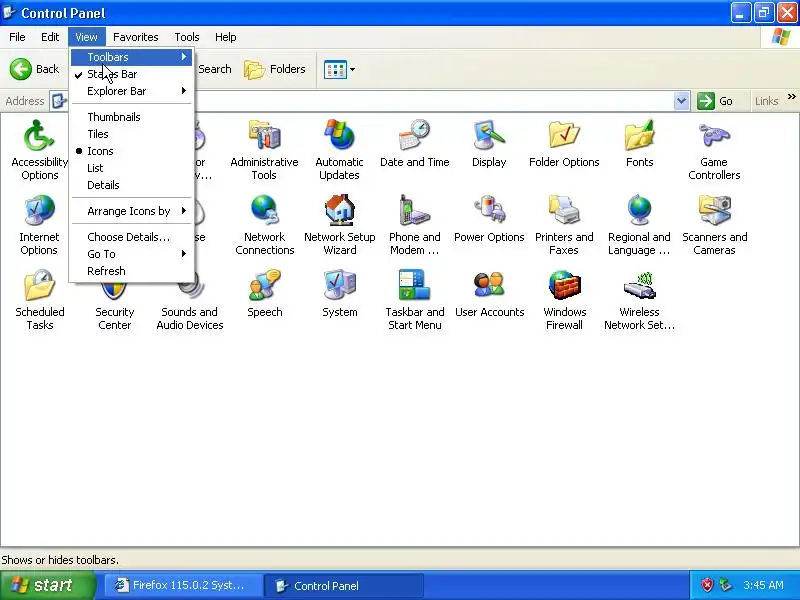Click the red security shield tray icon

pos(707,585)
